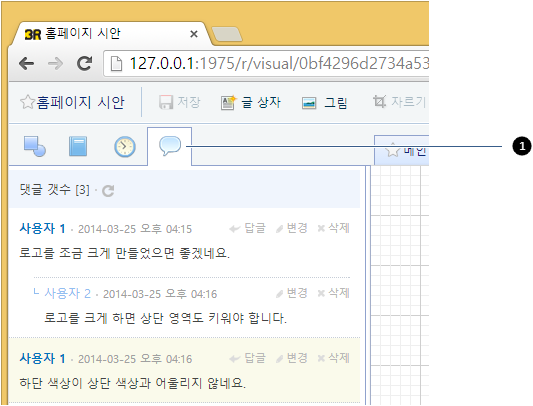This screenshot has width=533, height=406.
Task: Click the address bar showing 127.0.0.1:1975
Action: (266, 64)
